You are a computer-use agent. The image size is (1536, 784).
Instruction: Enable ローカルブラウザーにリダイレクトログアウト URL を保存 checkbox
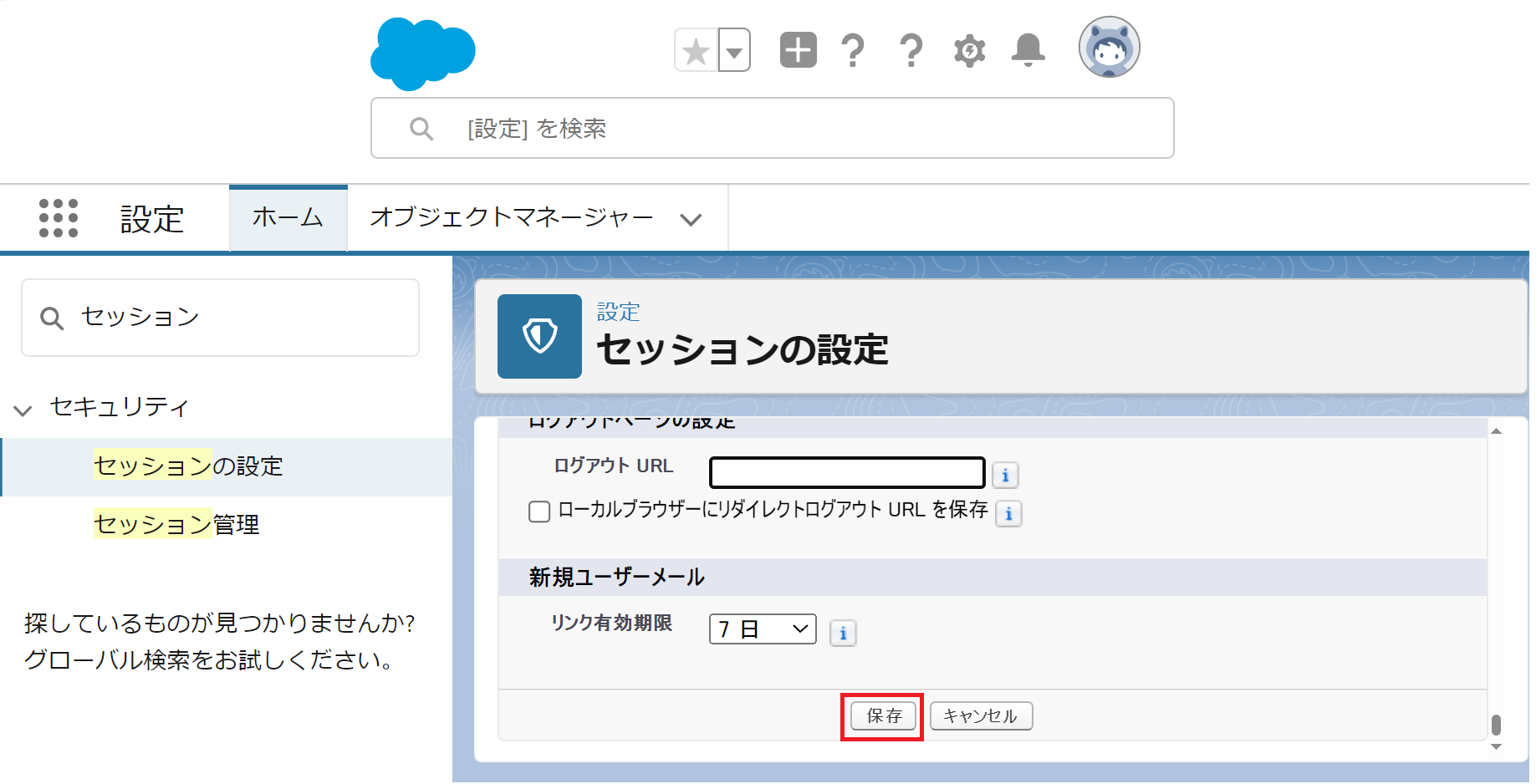[x=539, y=512]
